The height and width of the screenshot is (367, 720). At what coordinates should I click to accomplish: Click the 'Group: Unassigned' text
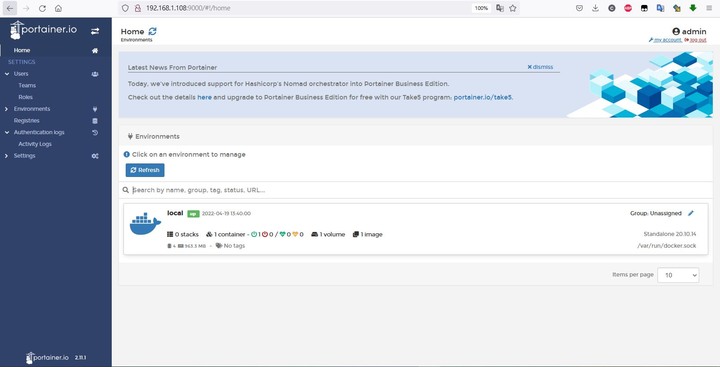click(x=656, y=214)
